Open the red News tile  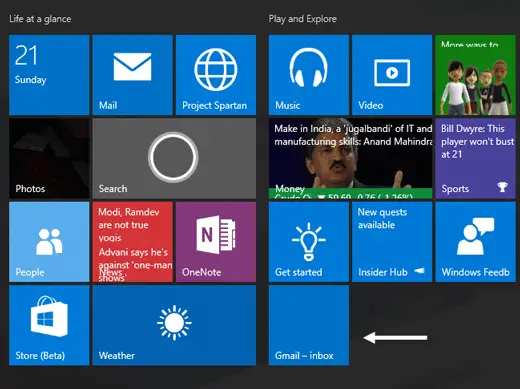[x=132, y=242]
